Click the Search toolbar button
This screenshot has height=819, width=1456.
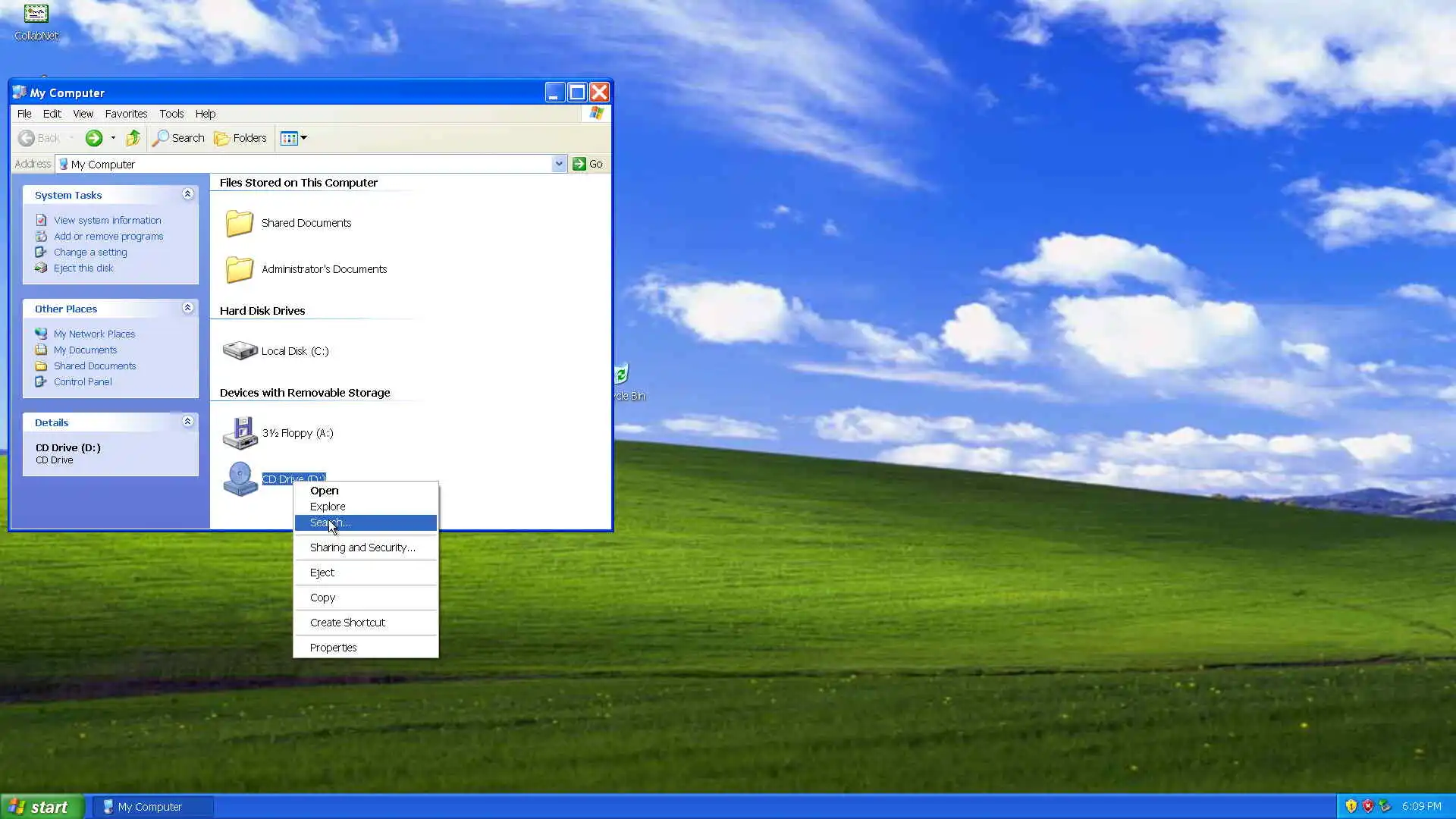coord(179,138)
